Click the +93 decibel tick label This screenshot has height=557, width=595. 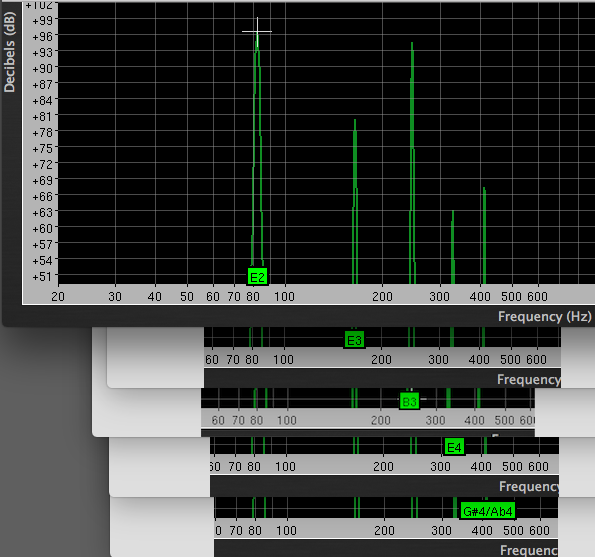42,52
